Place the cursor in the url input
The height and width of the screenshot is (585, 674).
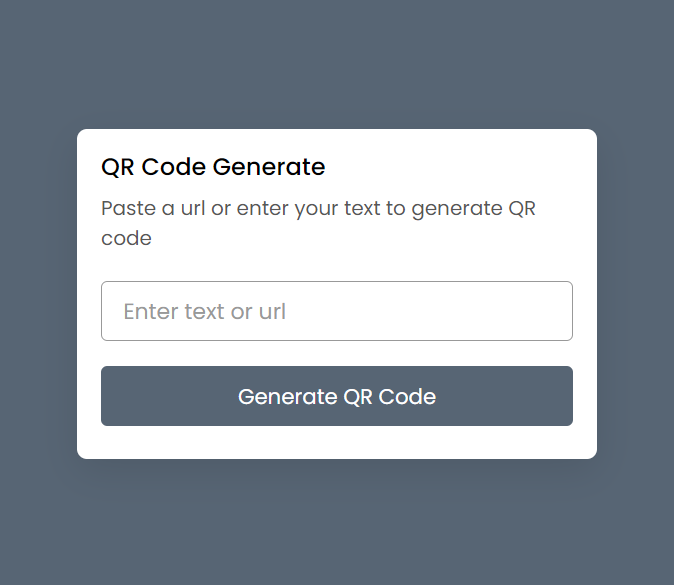pos(336,311)
